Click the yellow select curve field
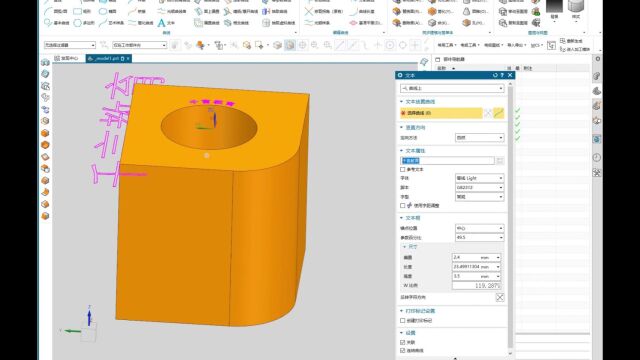Viewport: 640px width, 360px height. (x=441, y=113)
